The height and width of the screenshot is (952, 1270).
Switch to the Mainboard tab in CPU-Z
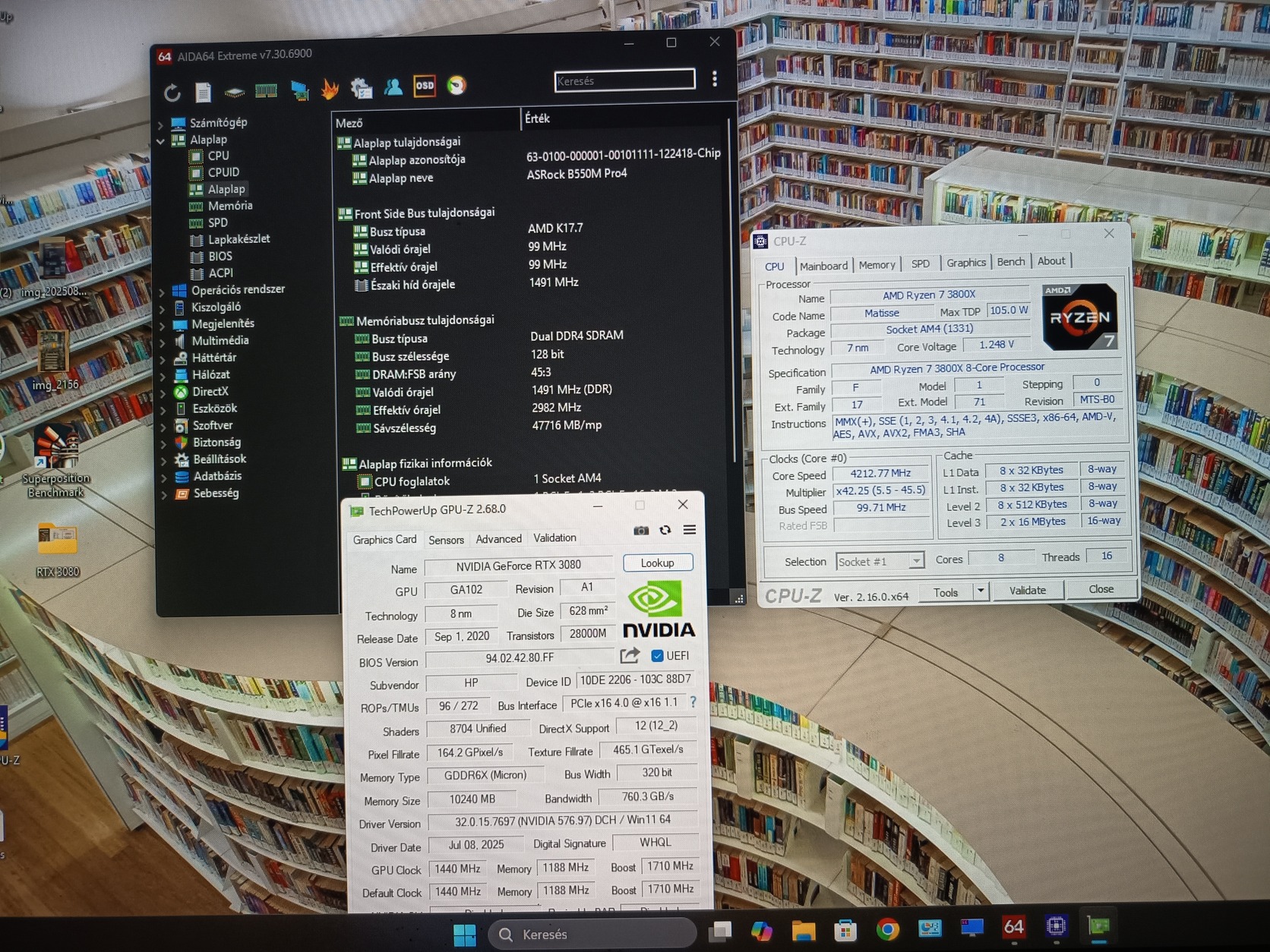pyautogui.click(x=823, y=266)
